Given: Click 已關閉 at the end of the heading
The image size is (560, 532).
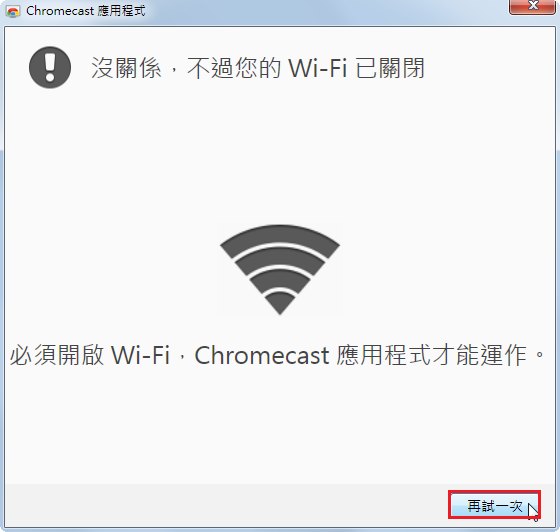Looking at the screenshot, I should [x=390, y=68].
